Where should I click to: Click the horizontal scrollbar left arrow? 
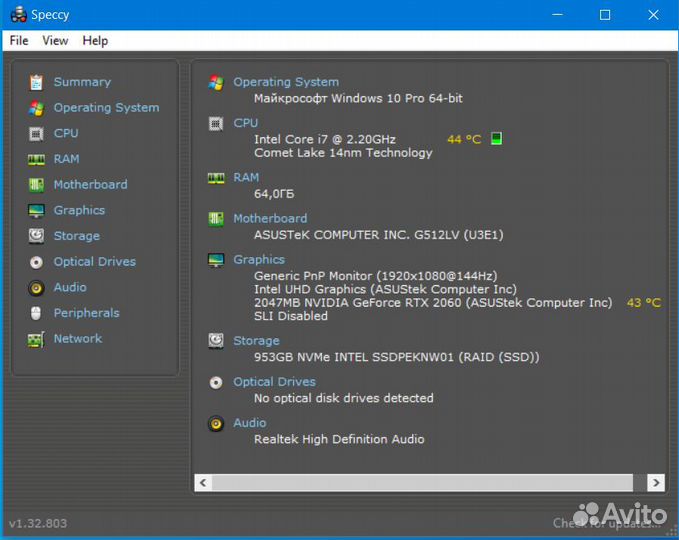[203, 483]
